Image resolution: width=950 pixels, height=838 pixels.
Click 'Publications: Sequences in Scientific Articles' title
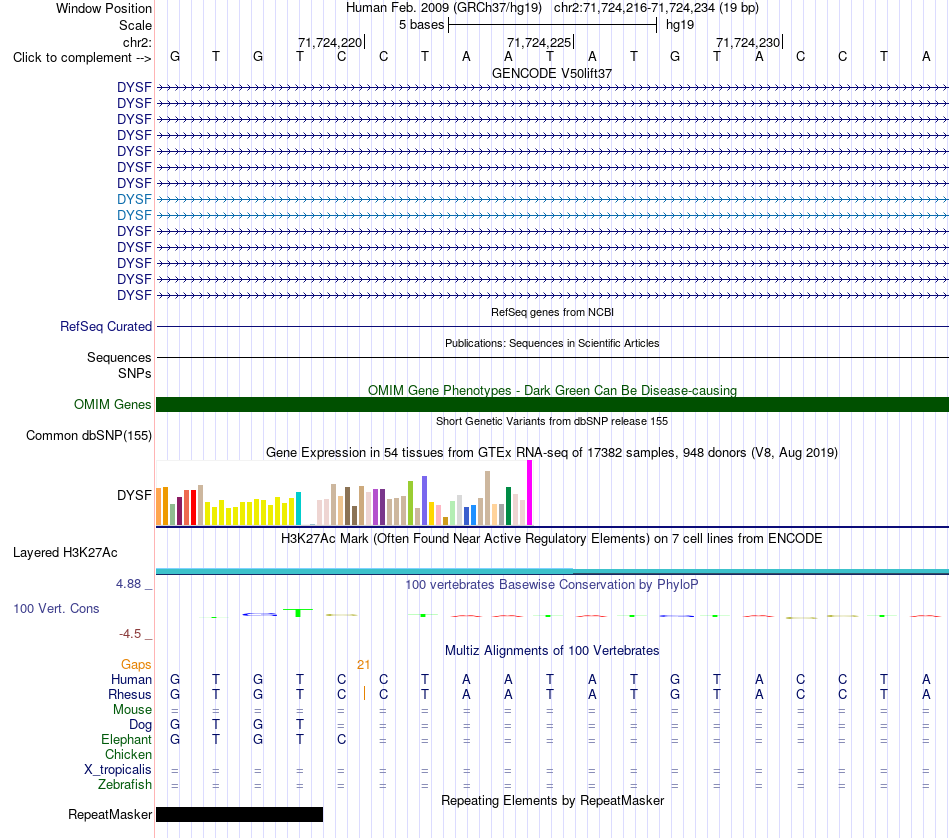coord(552,343)
